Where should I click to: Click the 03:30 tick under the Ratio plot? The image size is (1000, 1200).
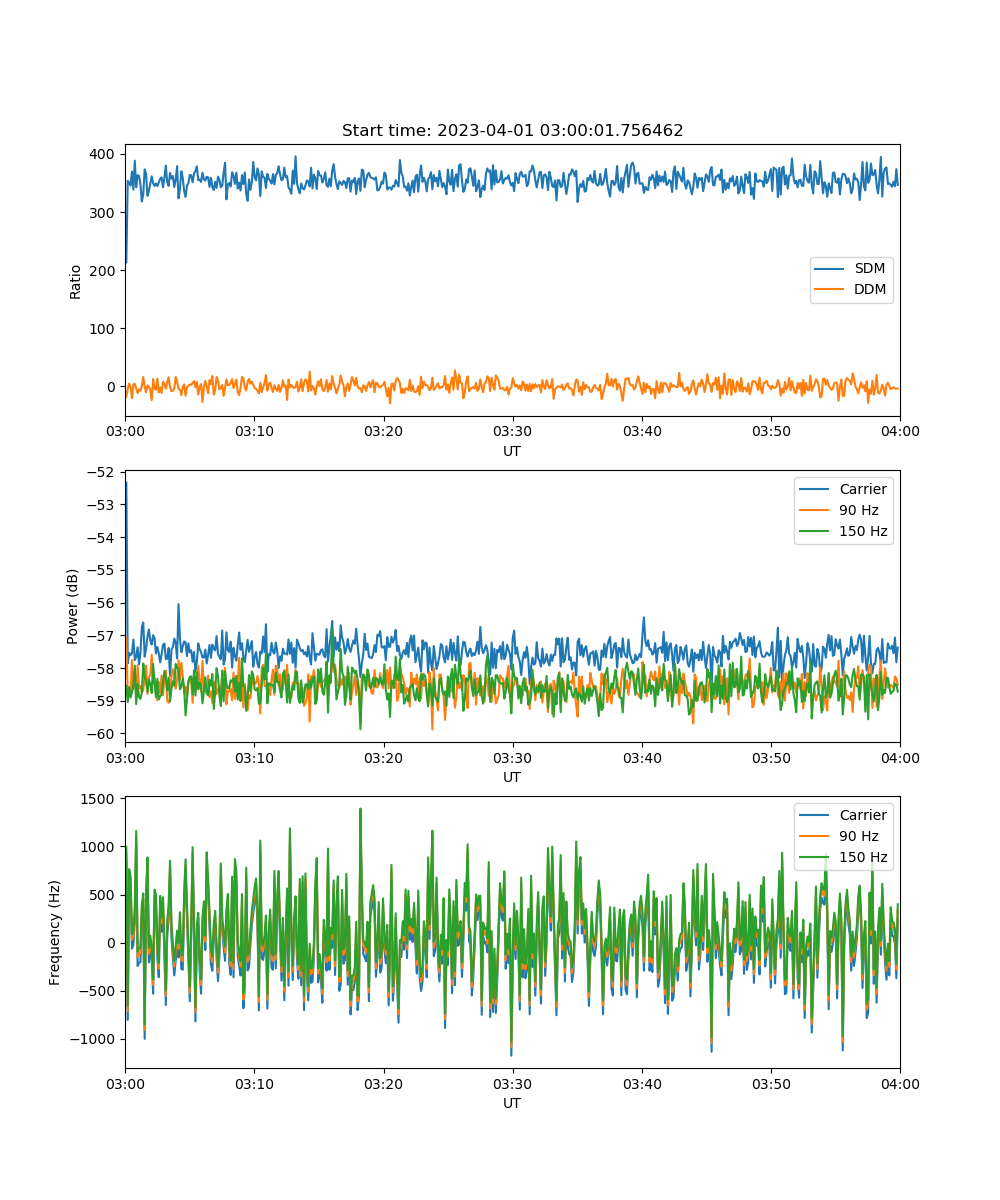[512, 431]
